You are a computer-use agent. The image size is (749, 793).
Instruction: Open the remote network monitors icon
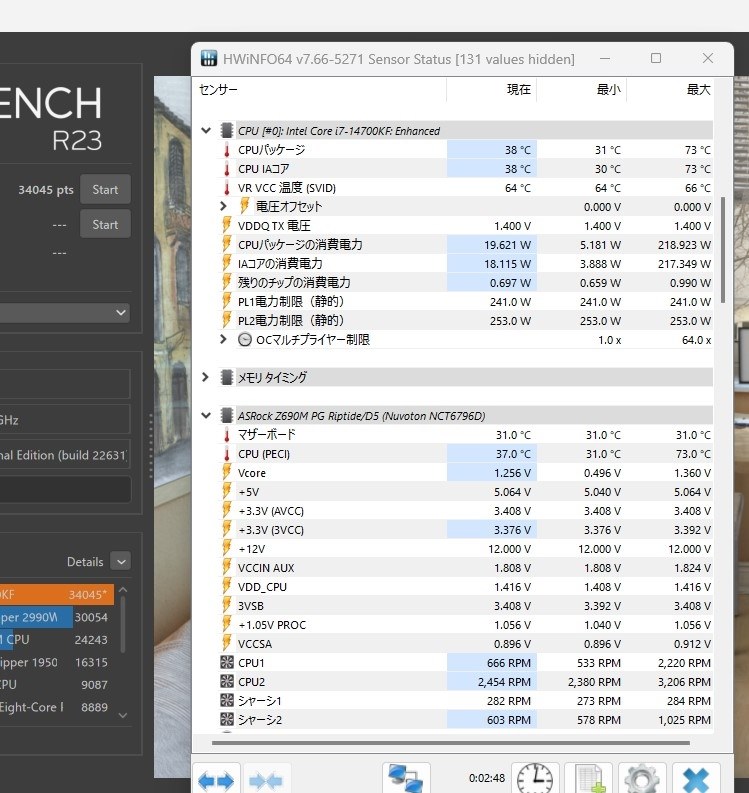click(406, 779)
